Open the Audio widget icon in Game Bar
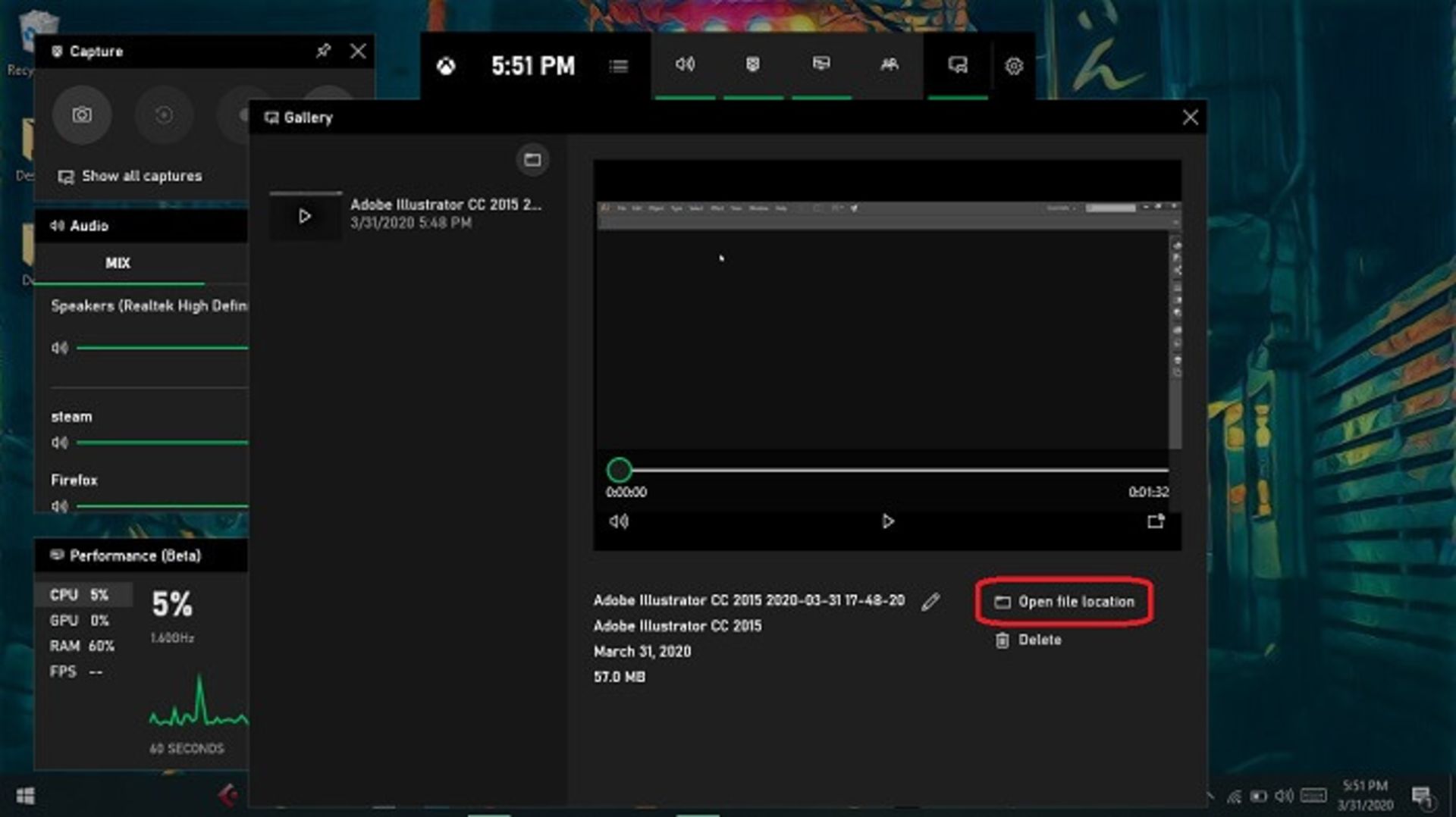Screen dimensions: 1456x817 pyautogui.click(x=686, y=66)
